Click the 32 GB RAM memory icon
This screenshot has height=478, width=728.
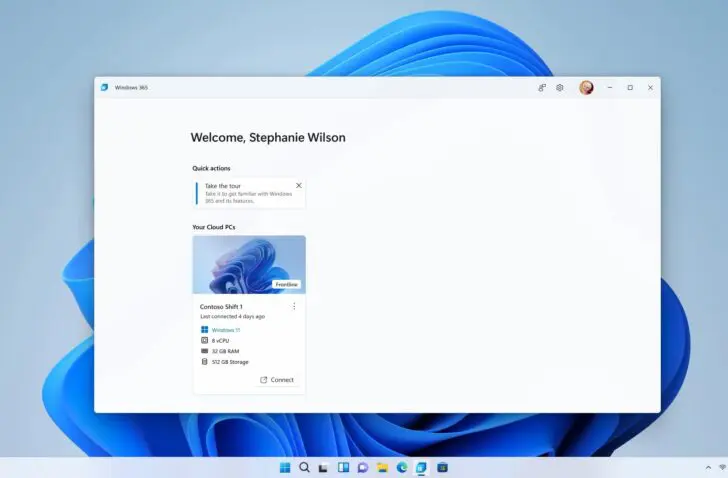pyautogui.click(x=204, y=351)
